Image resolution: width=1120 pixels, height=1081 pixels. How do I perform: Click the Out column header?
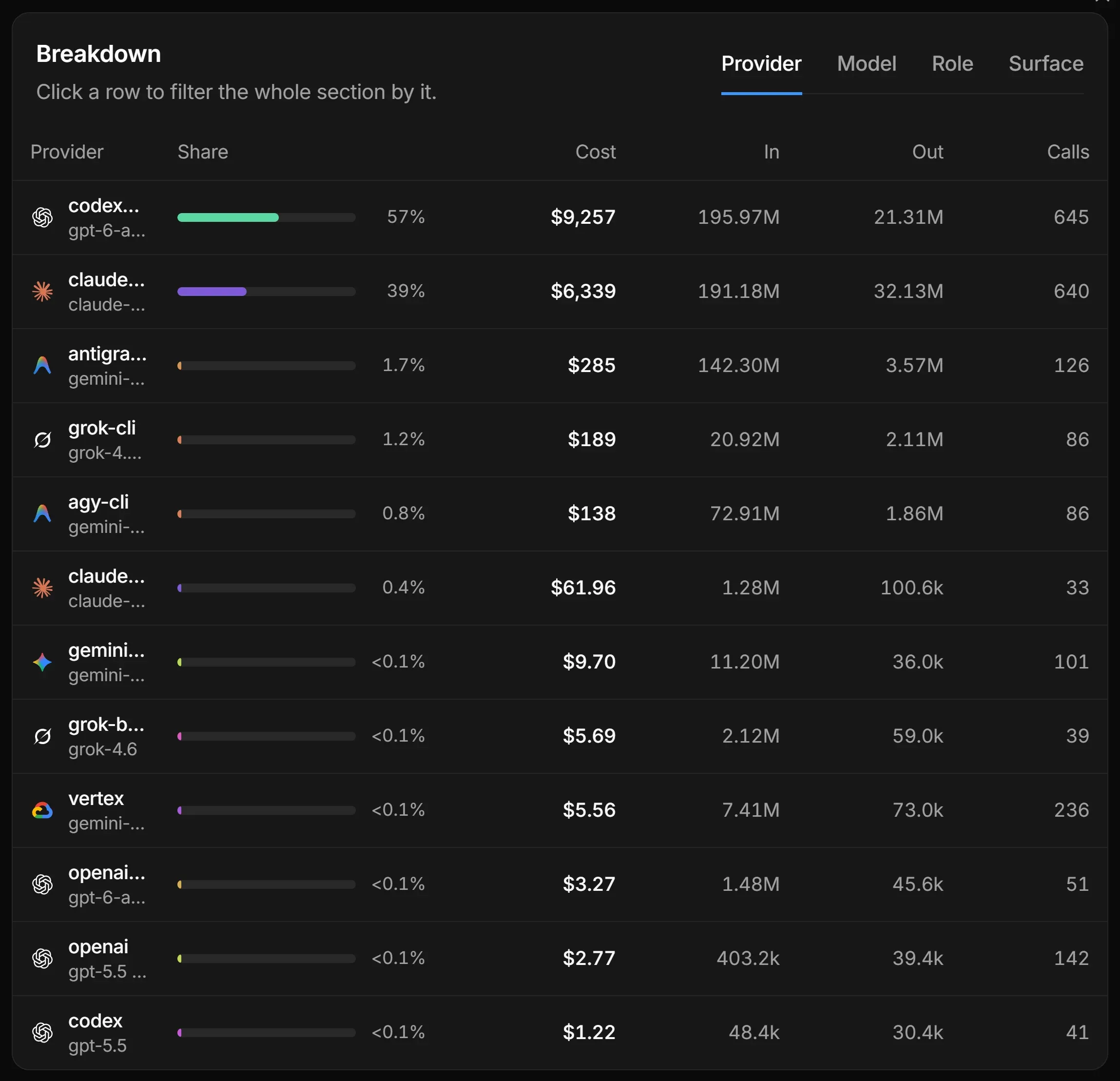(x=927, y=152)
